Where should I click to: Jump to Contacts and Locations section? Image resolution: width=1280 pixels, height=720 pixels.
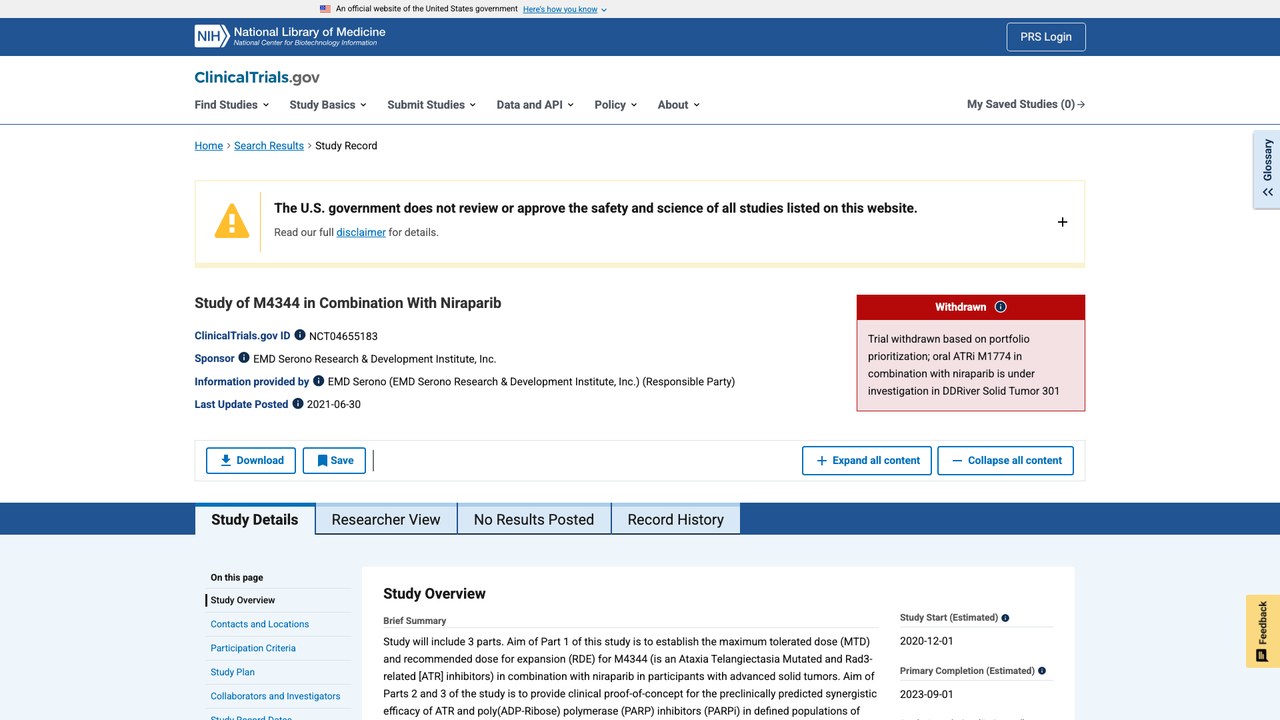pyautogui.click(x=260, y=624)
